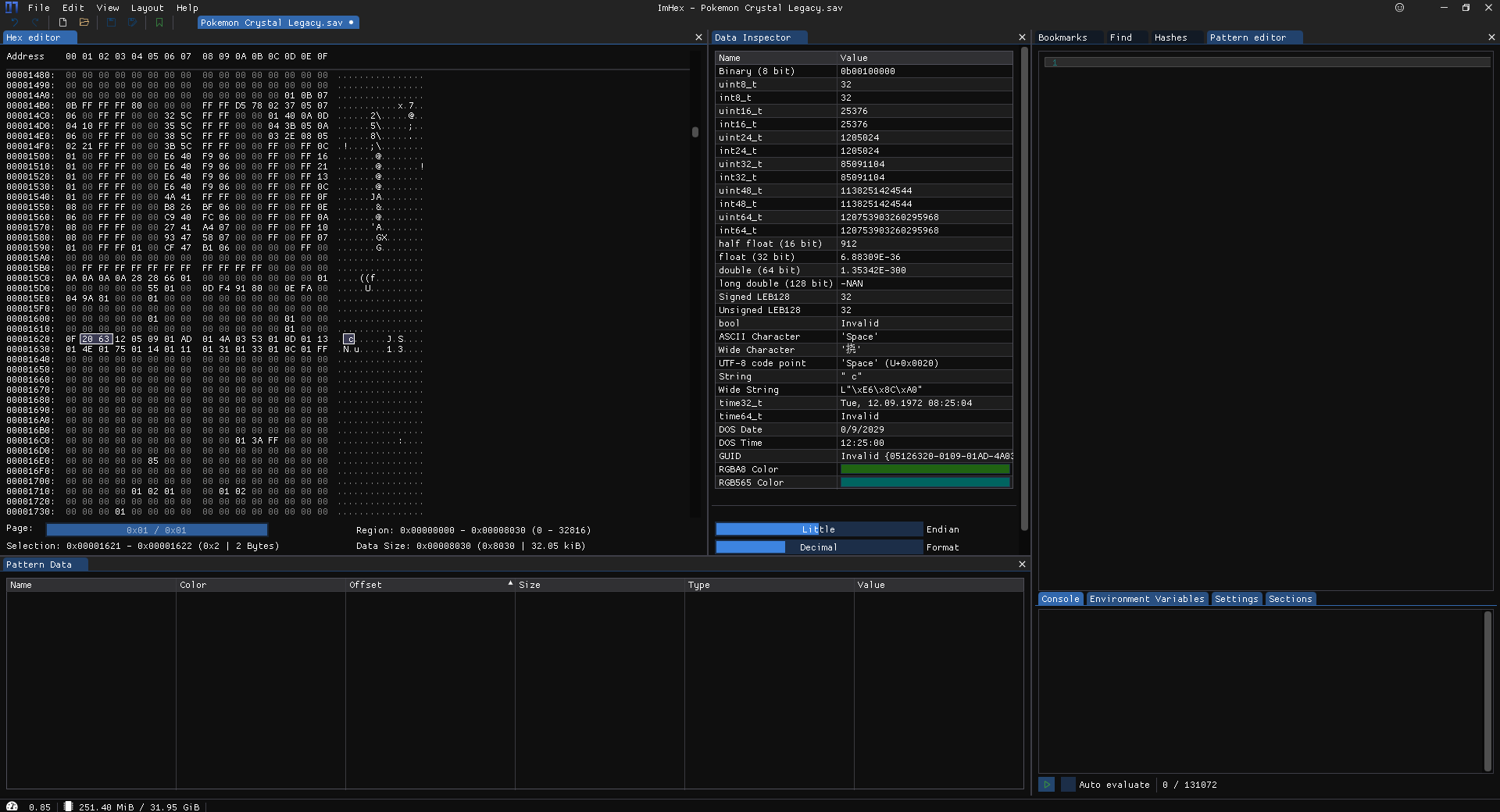The width and height of the screenshot is (1500, 812).
Task: Click the Pattern Data Value column header
Action: 938,585
